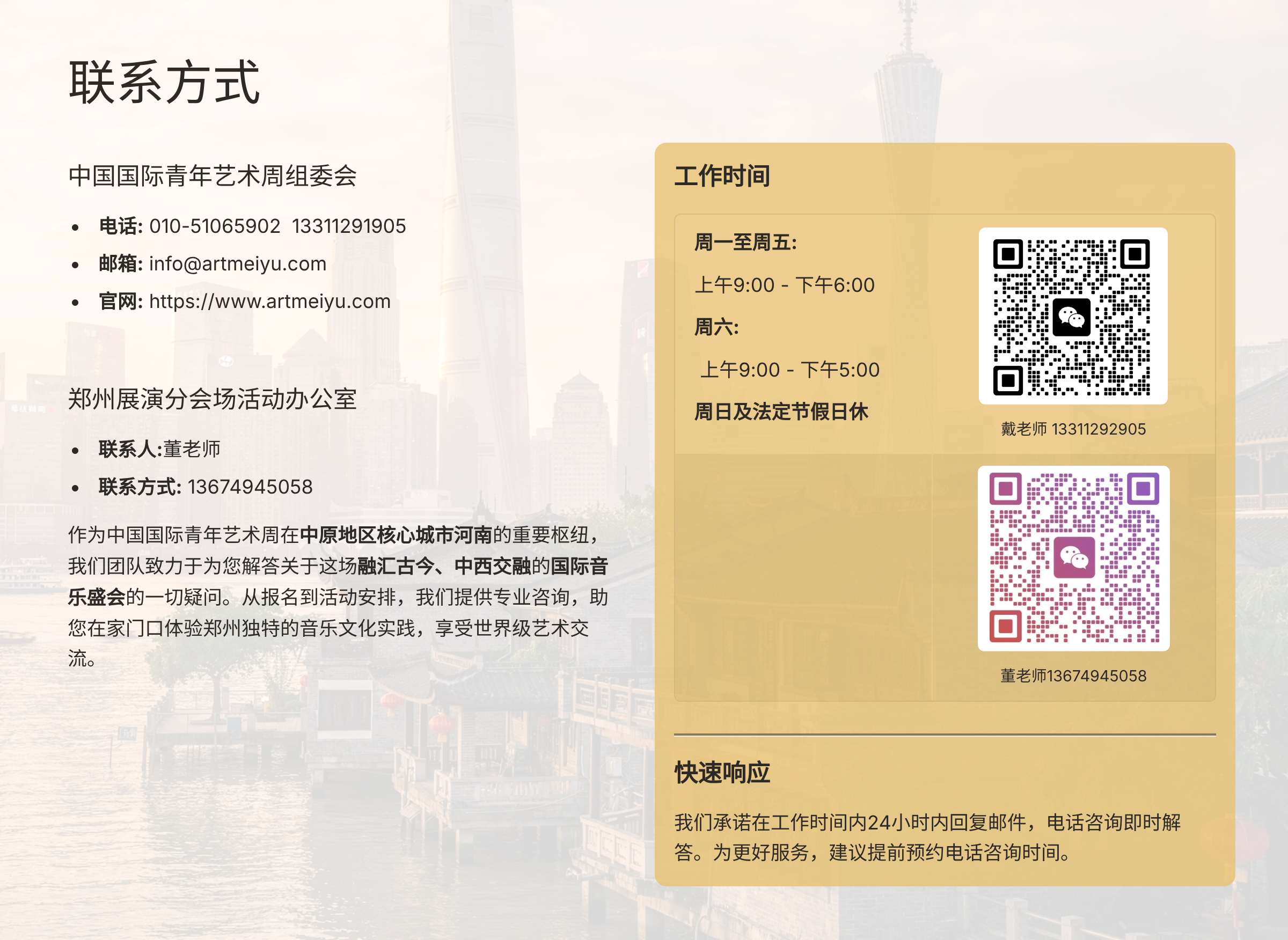The height and width of the screenshot is (940, 1288).
Task: Click Zhengzhou contact number 13674945058
Action: (250, 487)
